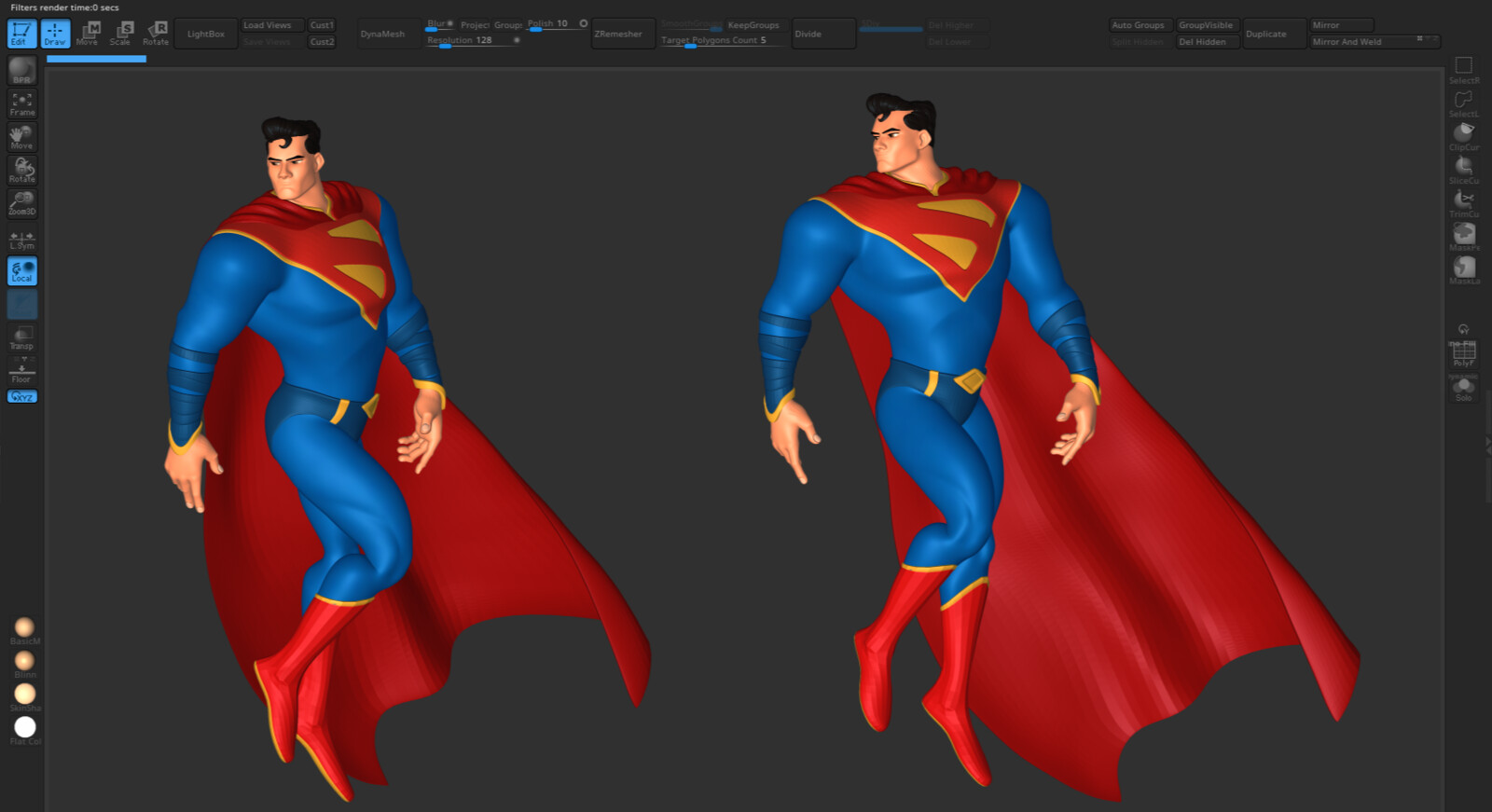Click the Zoom3D icon

(x=21, y=203)
